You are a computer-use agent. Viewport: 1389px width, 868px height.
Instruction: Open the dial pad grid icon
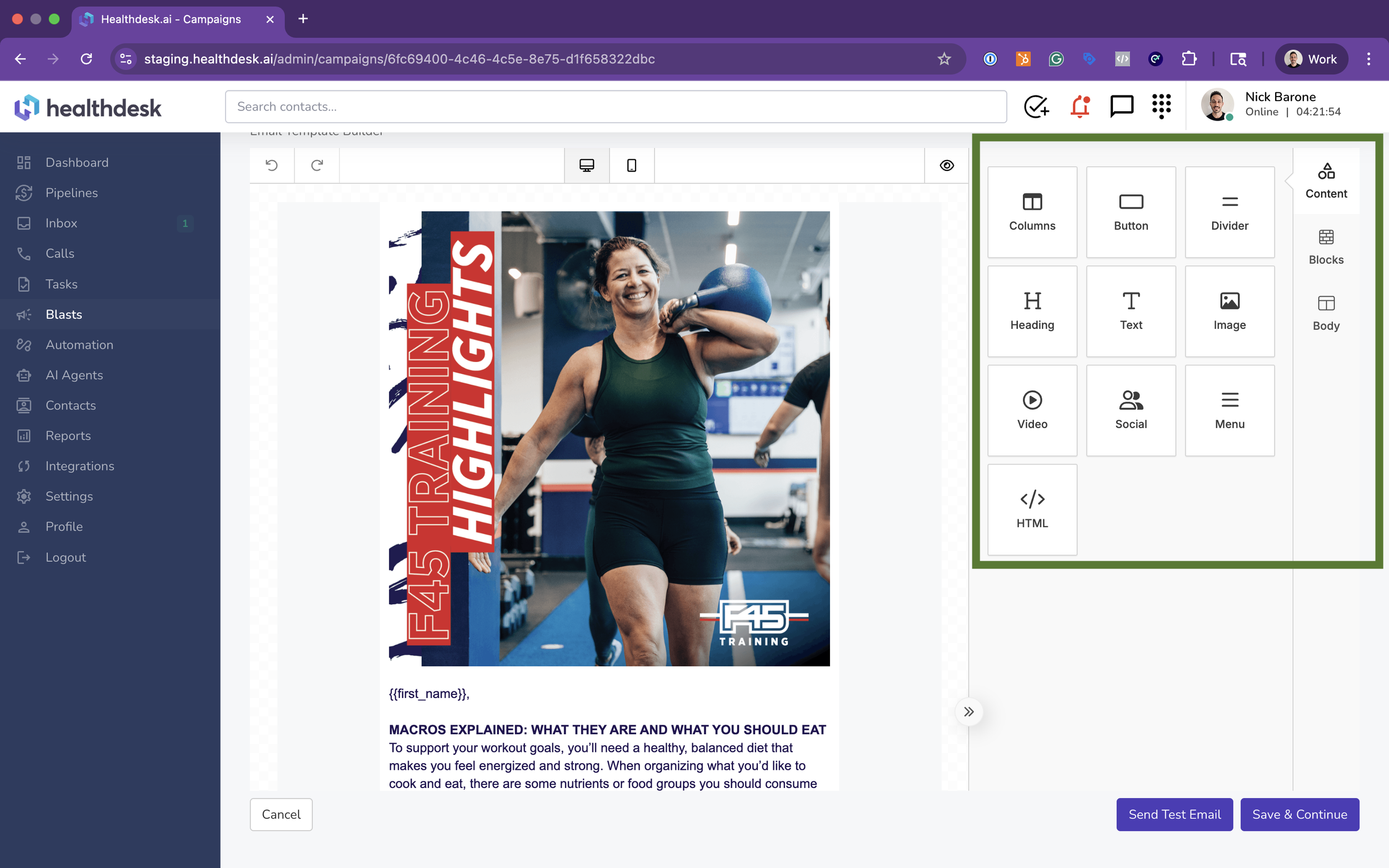1161,107
